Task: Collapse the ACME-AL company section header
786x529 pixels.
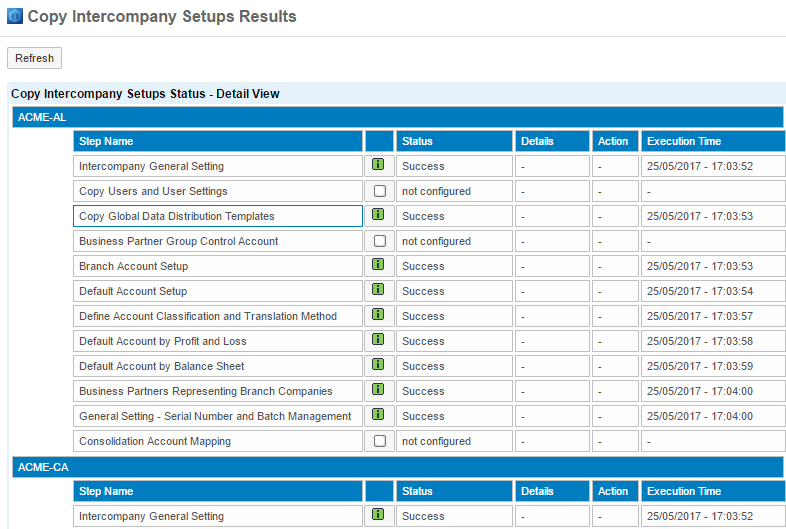Action: [40, 117]
